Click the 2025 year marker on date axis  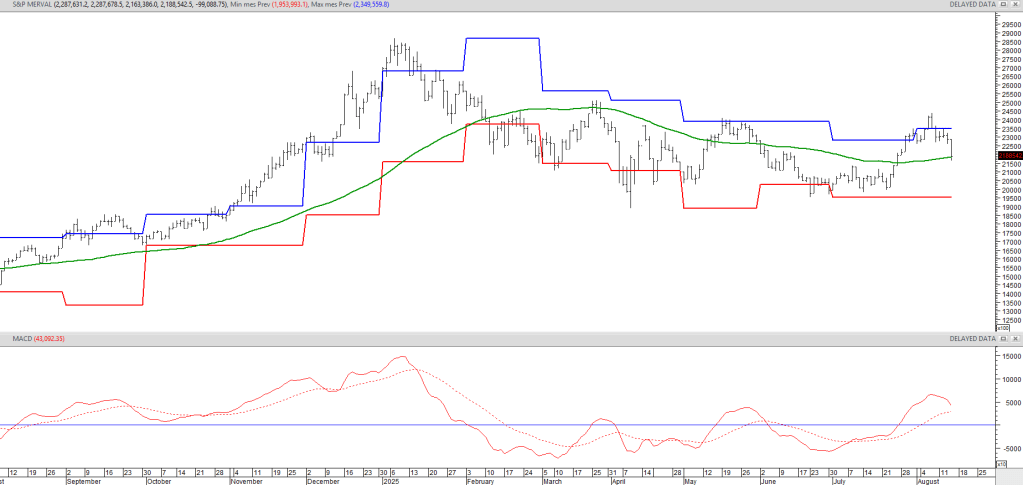click(390, 480)
